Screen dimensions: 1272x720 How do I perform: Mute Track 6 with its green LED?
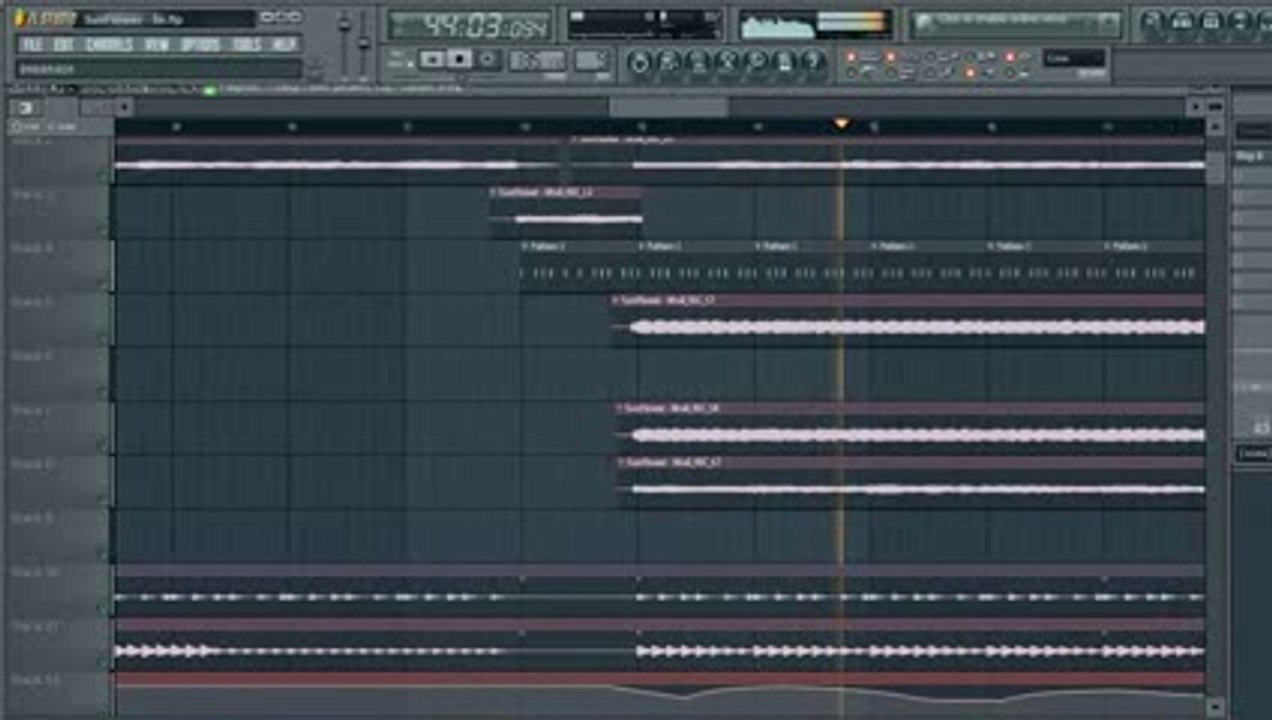[103, 392]
